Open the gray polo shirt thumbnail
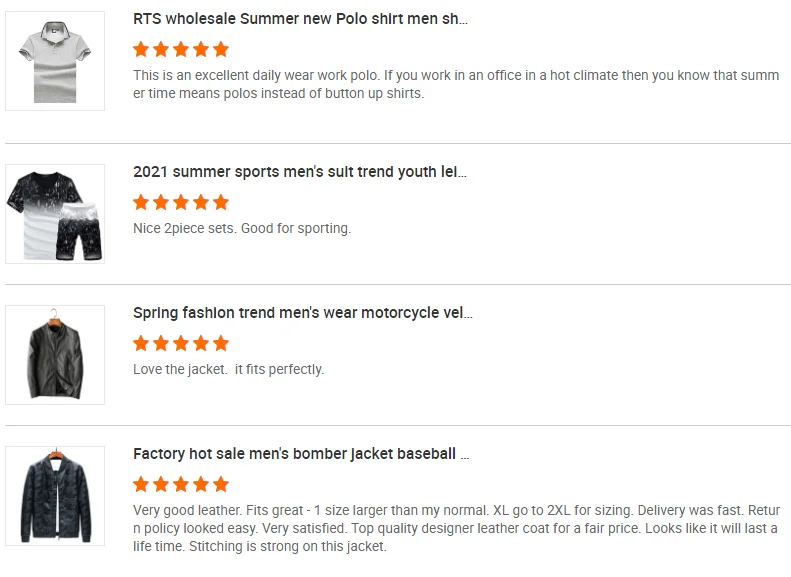791x577 pixels. coord(55,61)
